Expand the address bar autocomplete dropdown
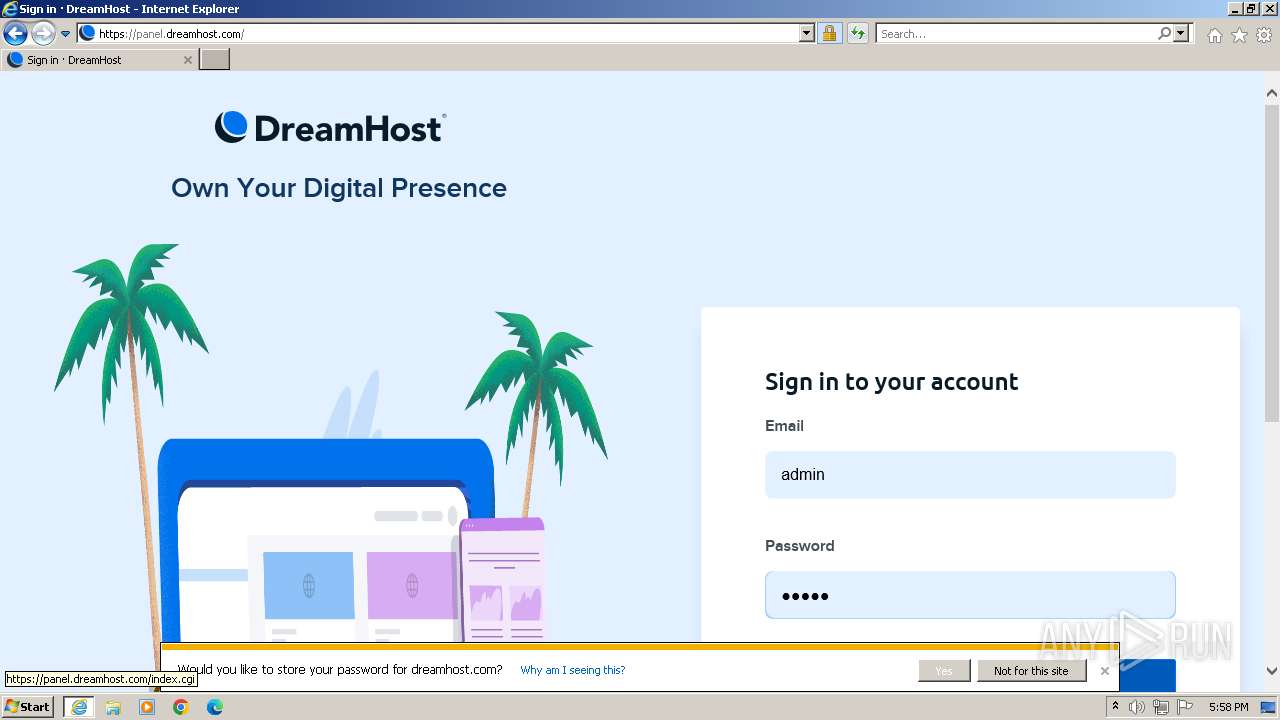1280x720 pixels. pos(807,34)
